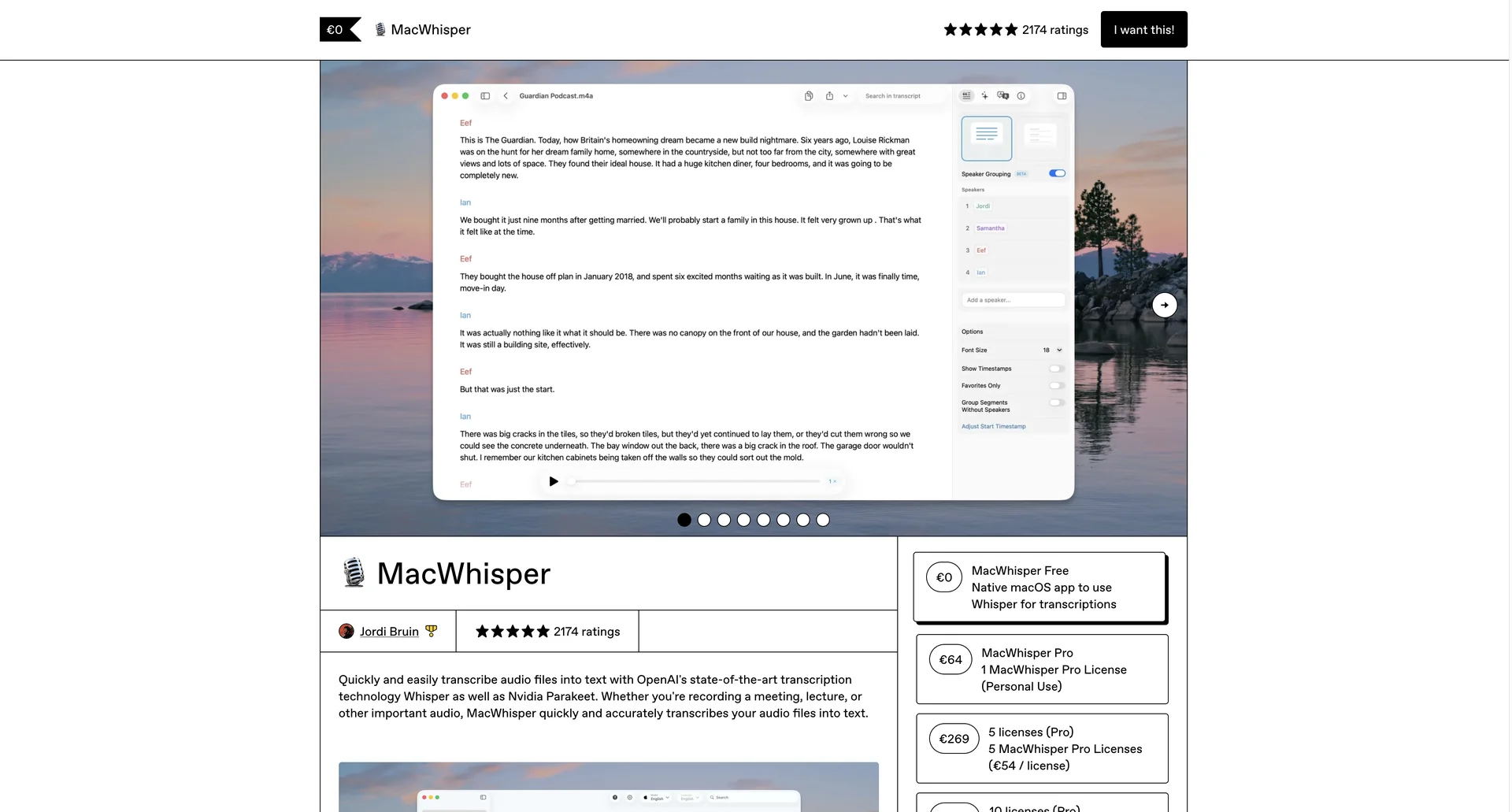Click the share/export icon in app preview
The height and width of the screenshot is (812, 1512).
pyautogui.click(x=829, y=96)
